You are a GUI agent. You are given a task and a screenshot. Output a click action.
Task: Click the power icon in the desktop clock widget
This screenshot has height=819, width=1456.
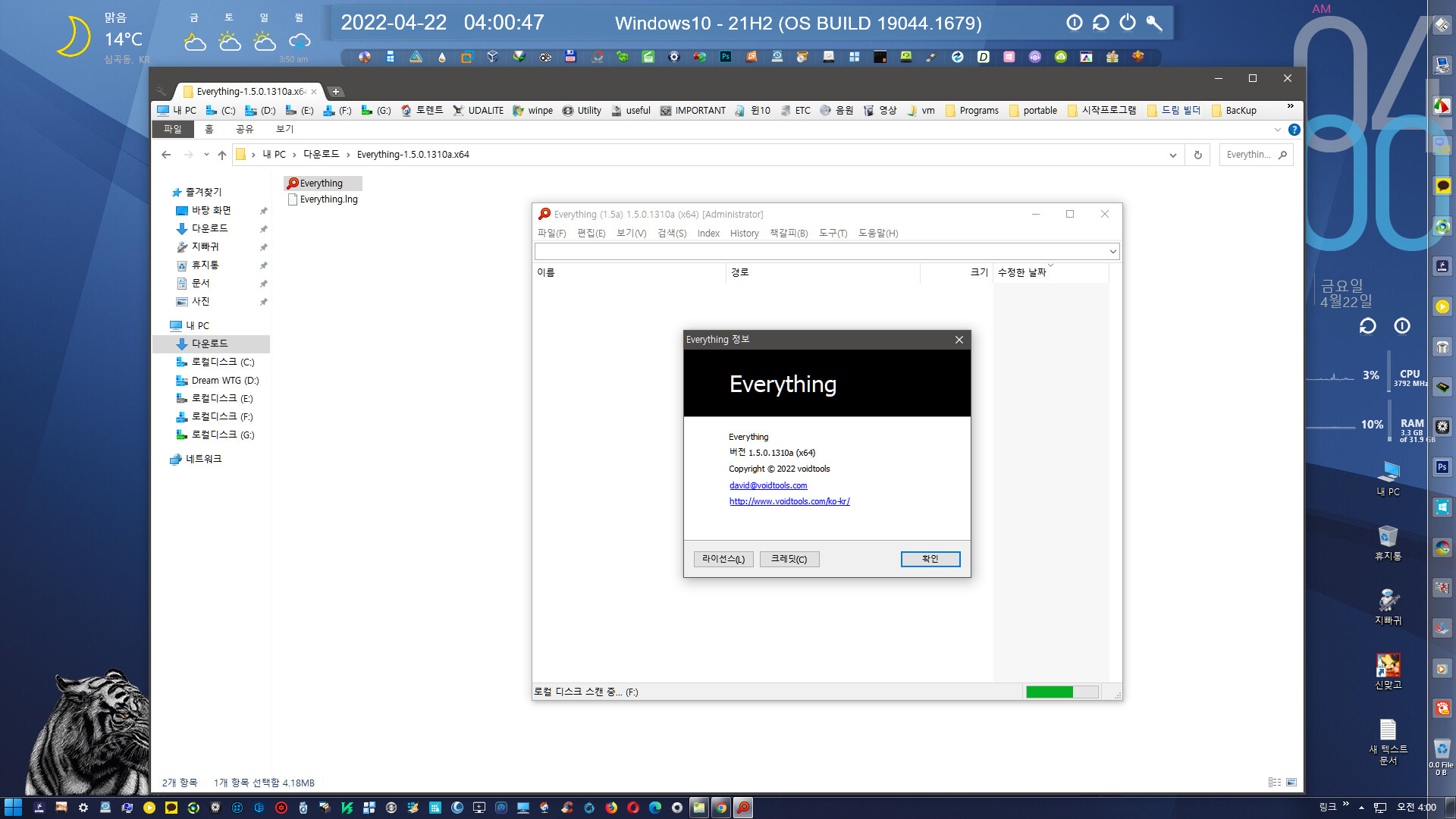[x=1402, y=326]
